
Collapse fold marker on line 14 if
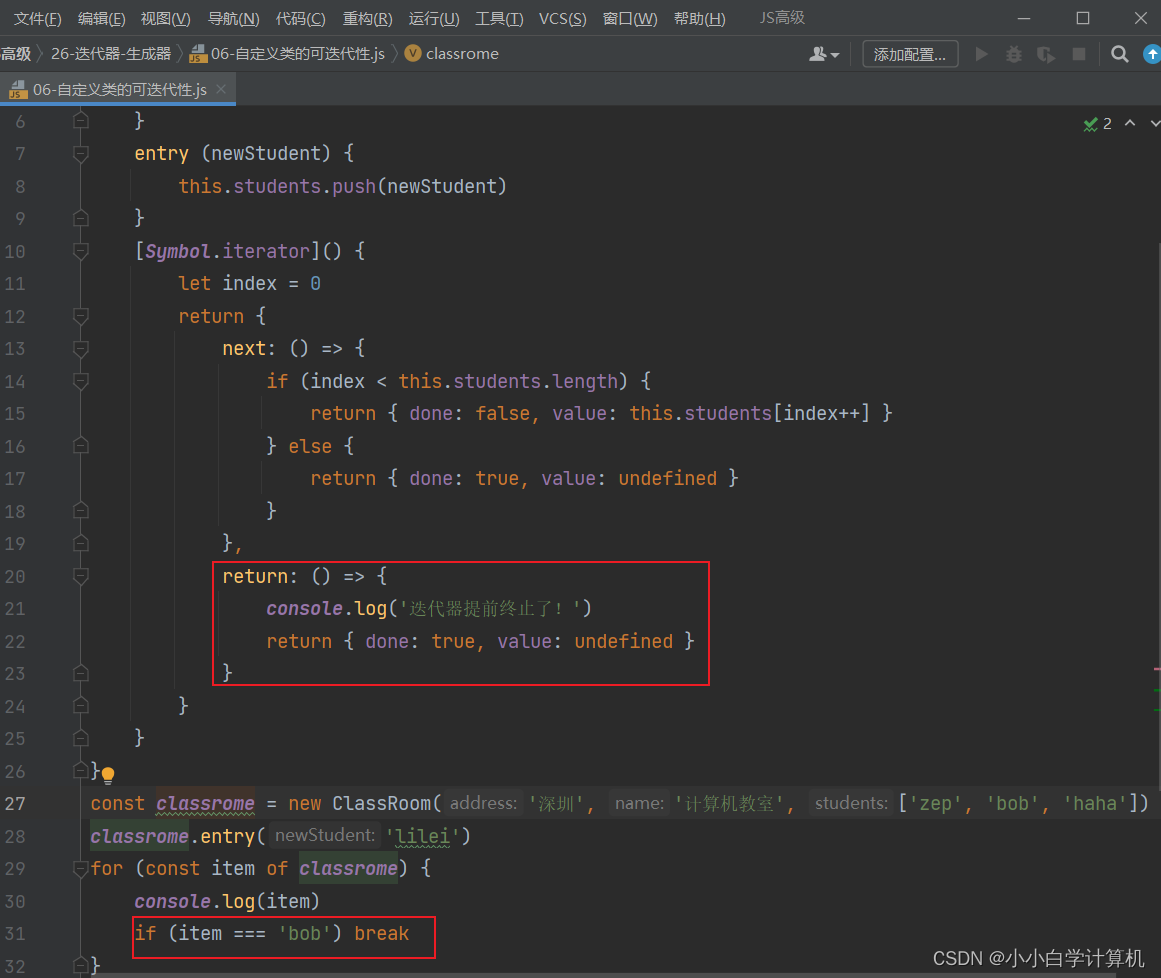81,381
